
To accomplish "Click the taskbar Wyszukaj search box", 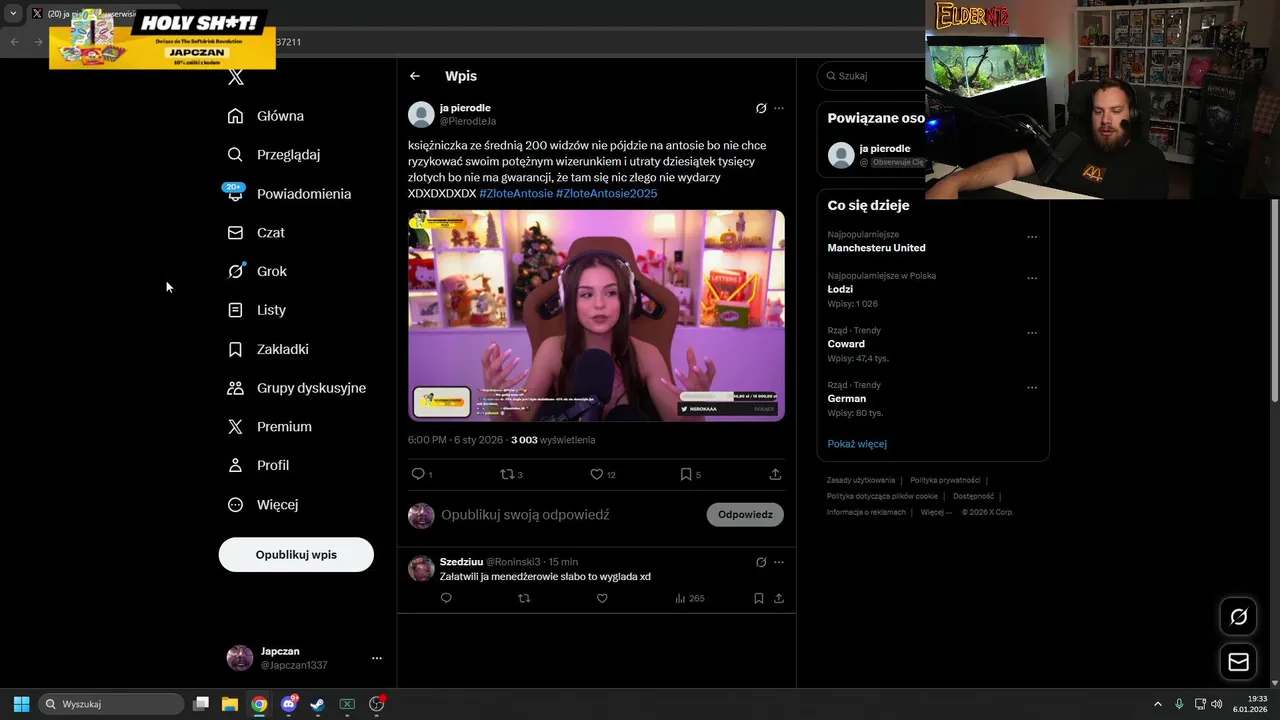I will pyautogui.click(x=111, y=704).
